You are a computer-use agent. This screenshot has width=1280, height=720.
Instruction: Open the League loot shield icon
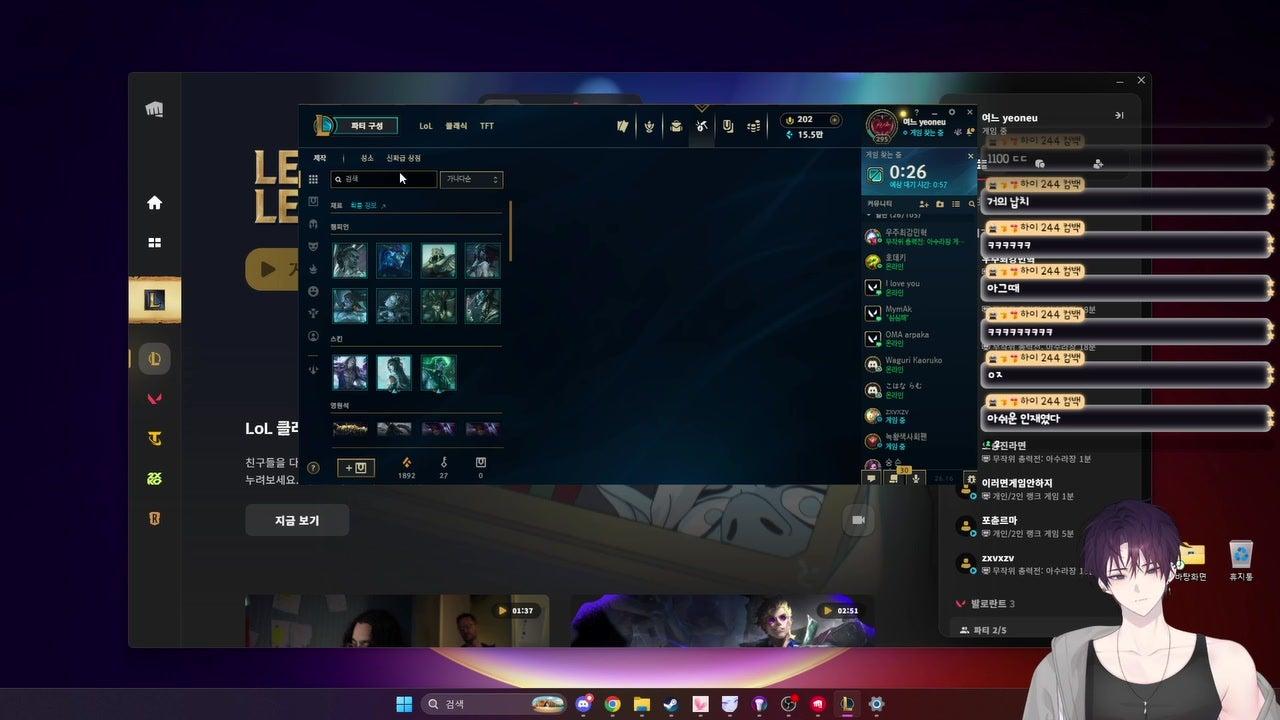(728, 126)
